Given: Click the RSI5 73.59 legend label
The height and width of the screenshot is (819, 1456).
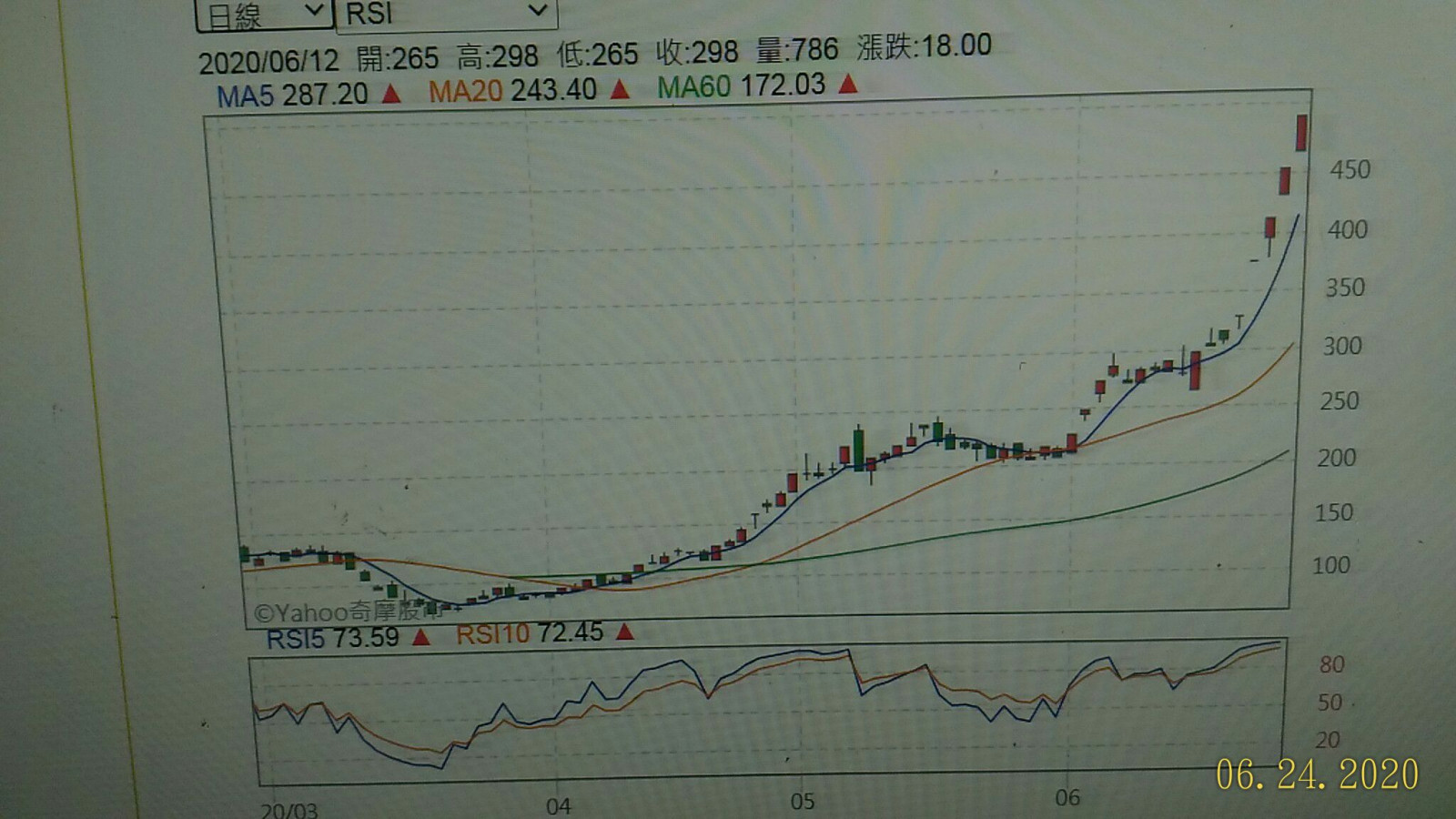Looking at the screenshot, I should click(332, 638).
